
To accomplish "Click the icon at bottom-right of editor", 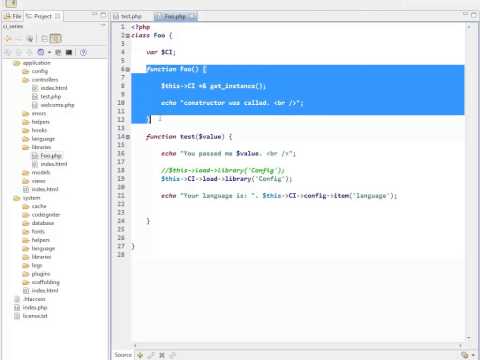I will pyautogui.click(x=465, y=355).
